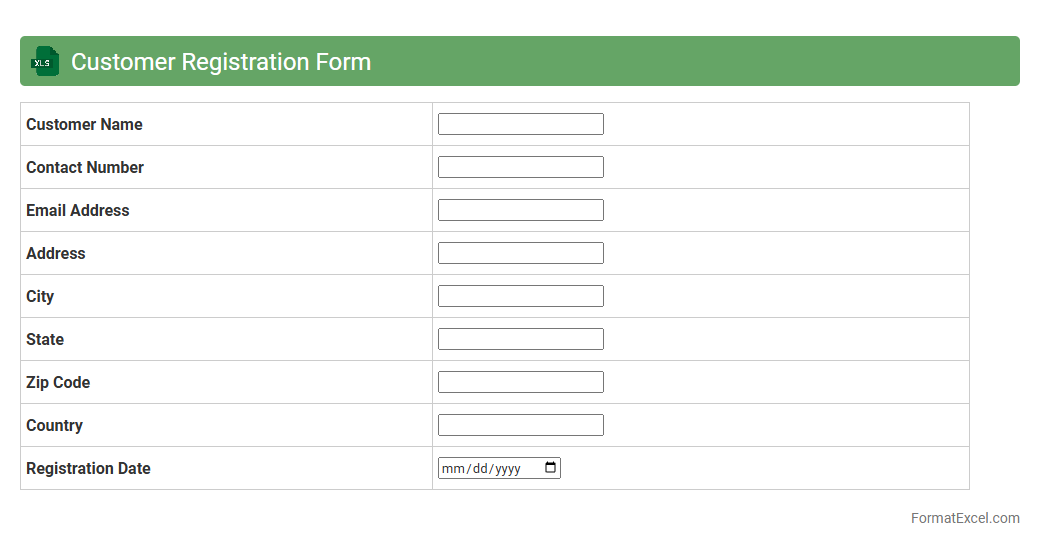
Task: Click the Customer Registration Form heading
Action: click(221, 62)
